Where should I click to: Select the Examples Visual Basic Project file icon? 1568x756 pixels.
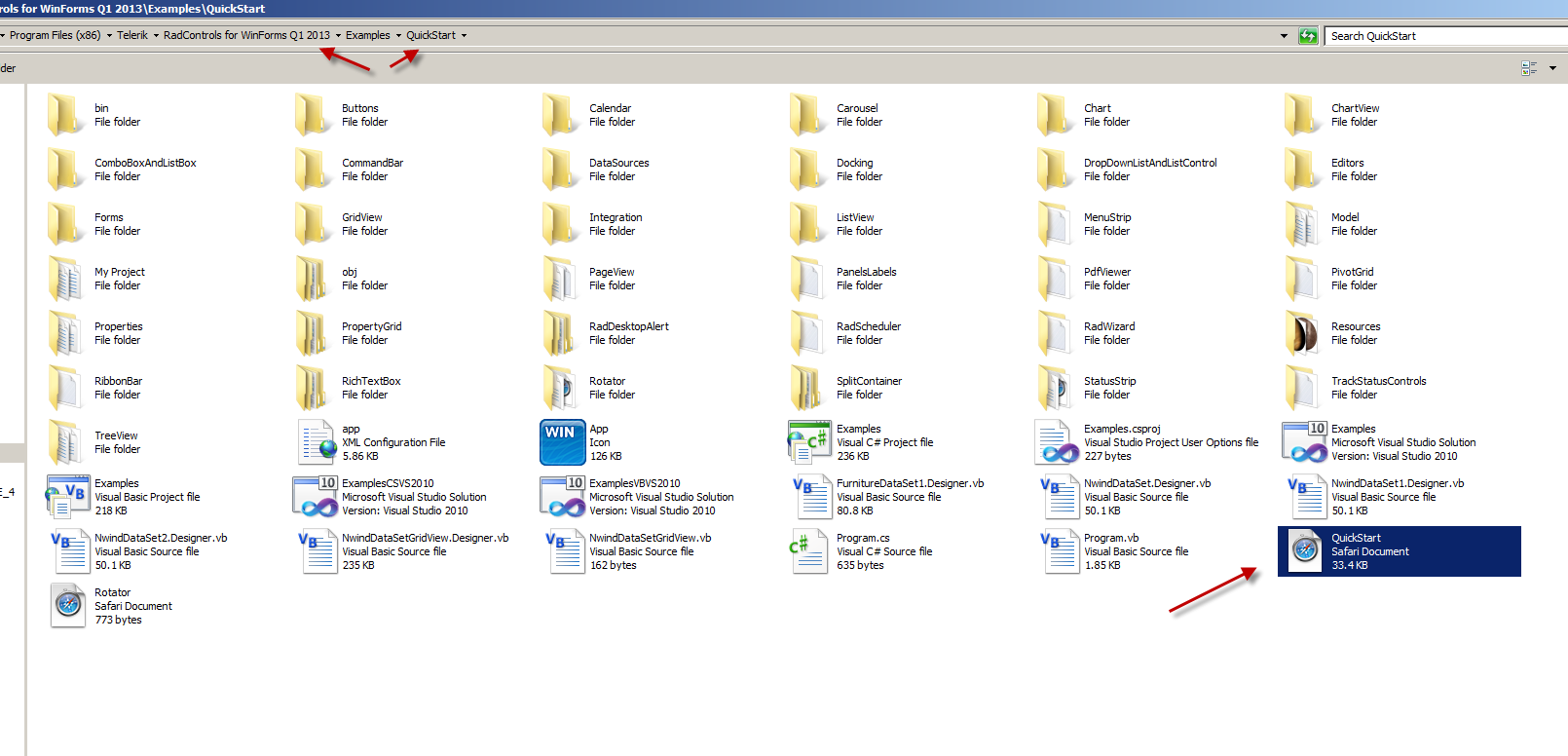67,497
